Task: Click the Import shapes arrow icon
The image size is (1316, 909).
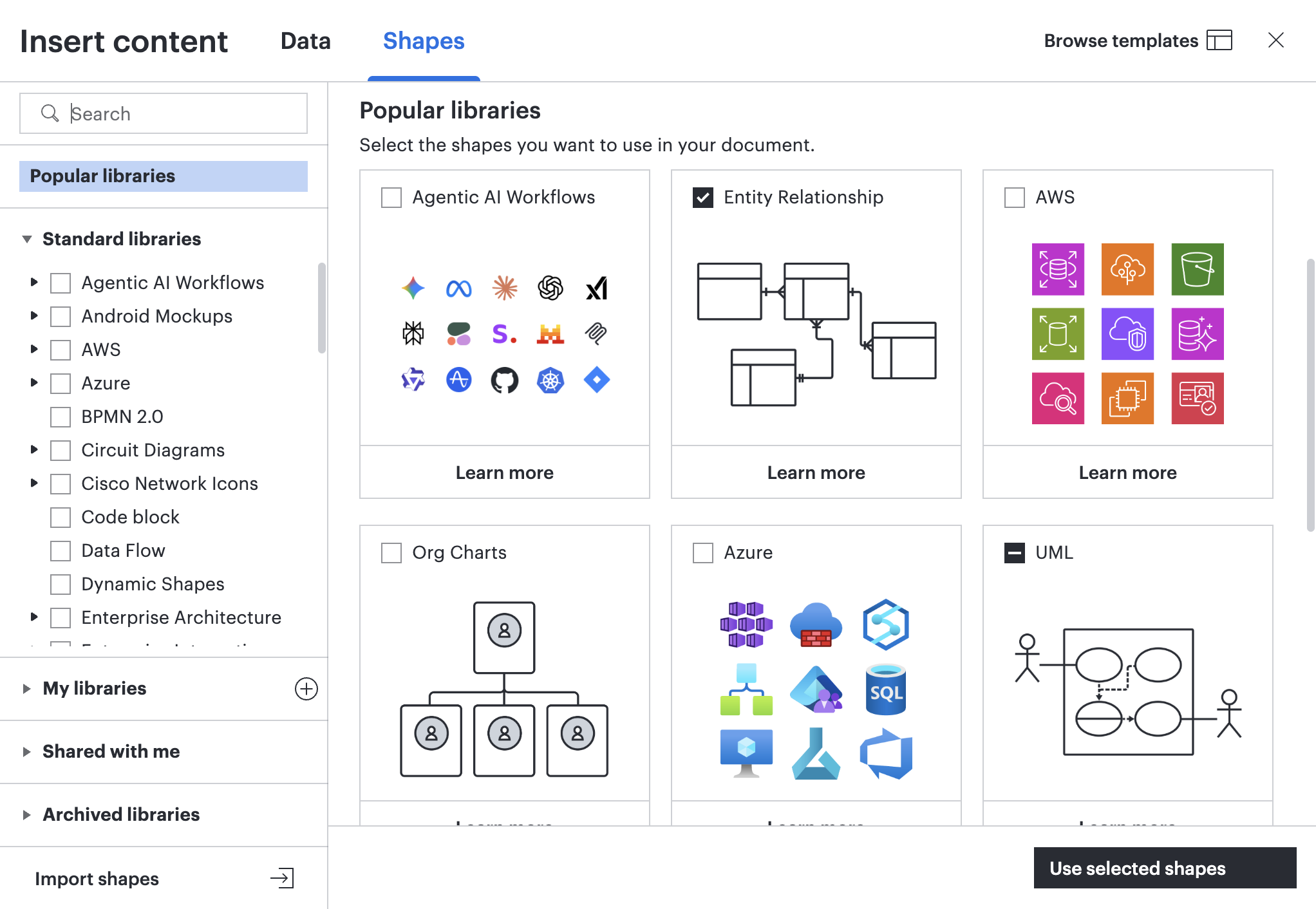Action: (x=282, y=878)
